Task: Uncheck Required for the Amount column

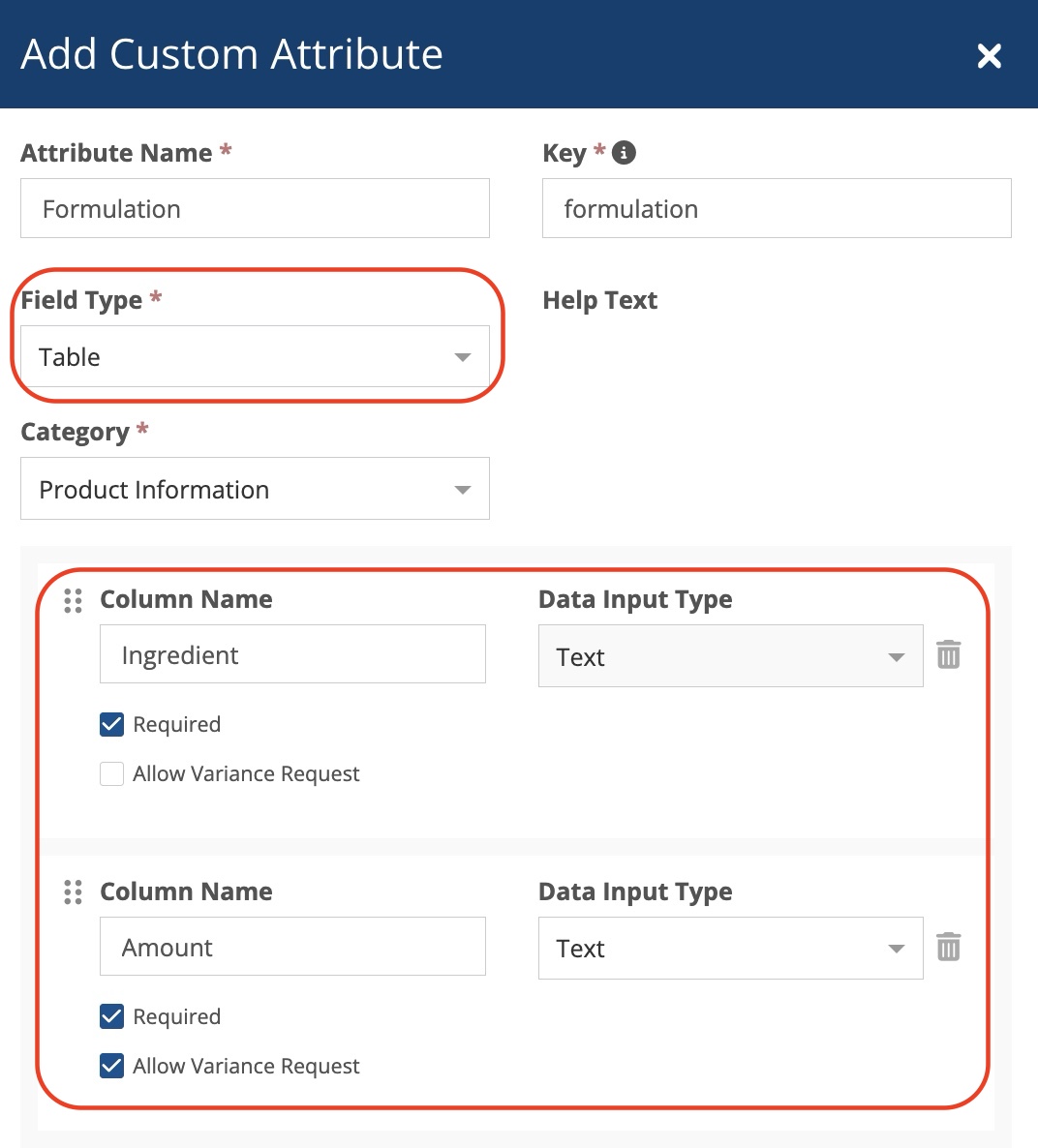Action: point(112,1016)
